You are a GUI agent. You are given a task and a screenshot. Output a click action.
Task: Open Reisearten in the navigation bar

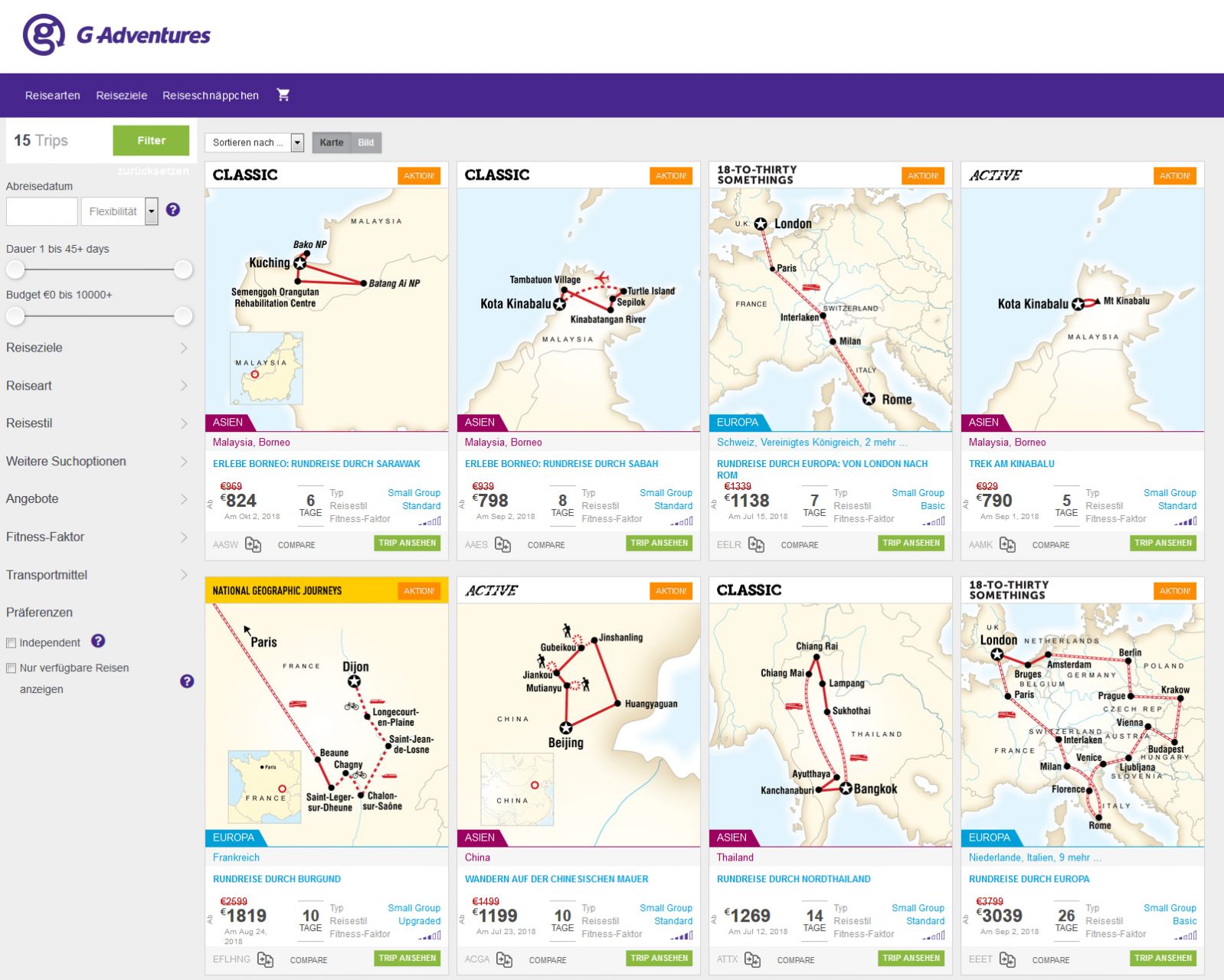(52, 96)
